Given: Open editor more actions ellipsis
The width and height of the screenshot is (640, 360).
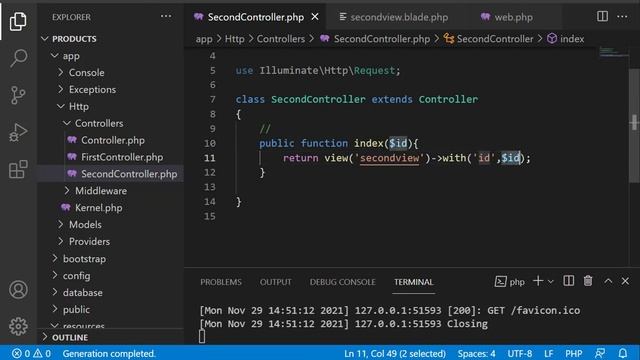Looking at the screenshot, I should pyautogui.click(x=622, y=16).
